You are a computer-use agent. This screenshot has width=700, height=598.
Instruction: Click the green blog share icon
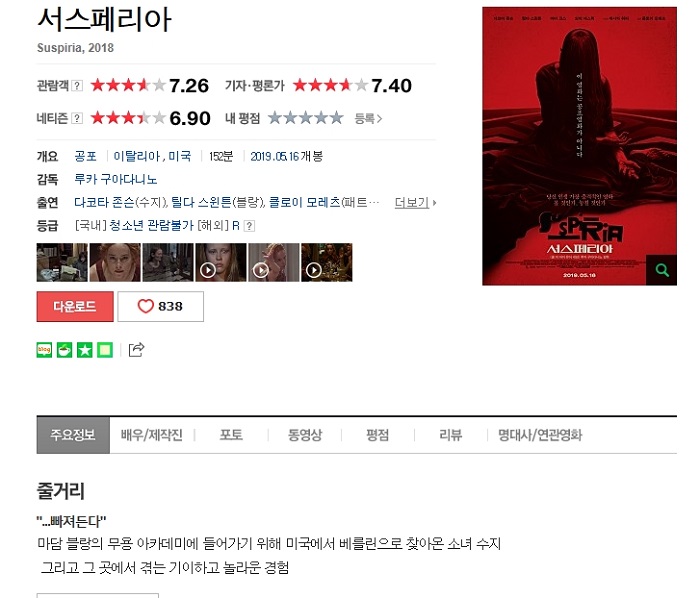point(44,350)
